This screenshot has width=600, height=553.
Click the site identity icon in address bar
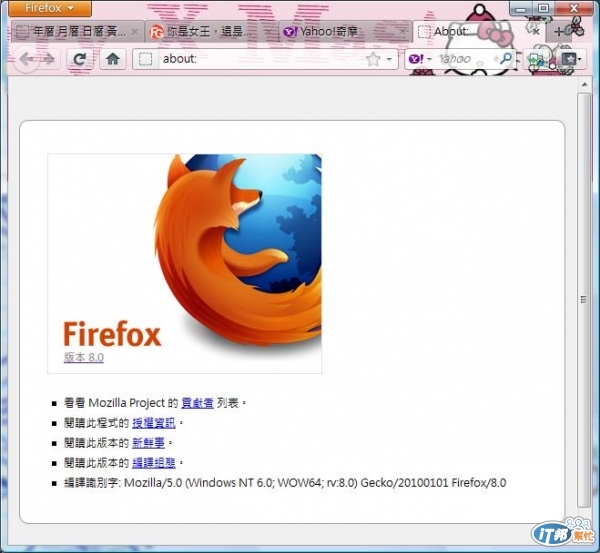coord(145,59)
